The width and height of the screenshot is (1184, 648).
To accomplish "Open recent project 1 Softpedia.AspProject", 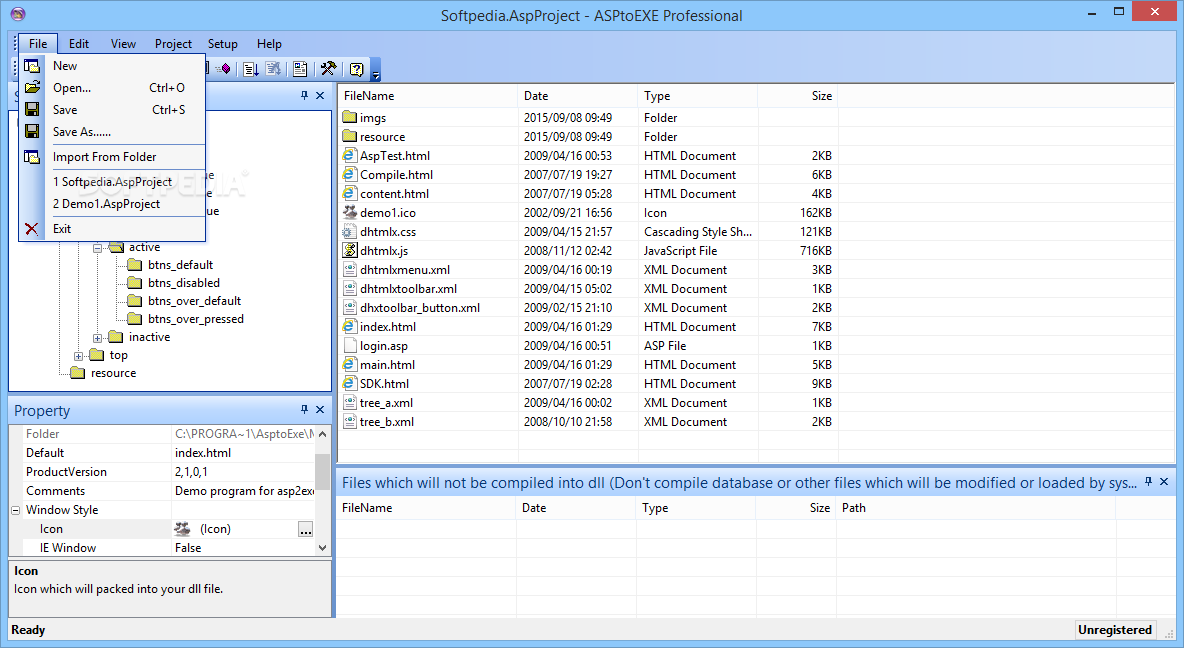I will (112, 182).
